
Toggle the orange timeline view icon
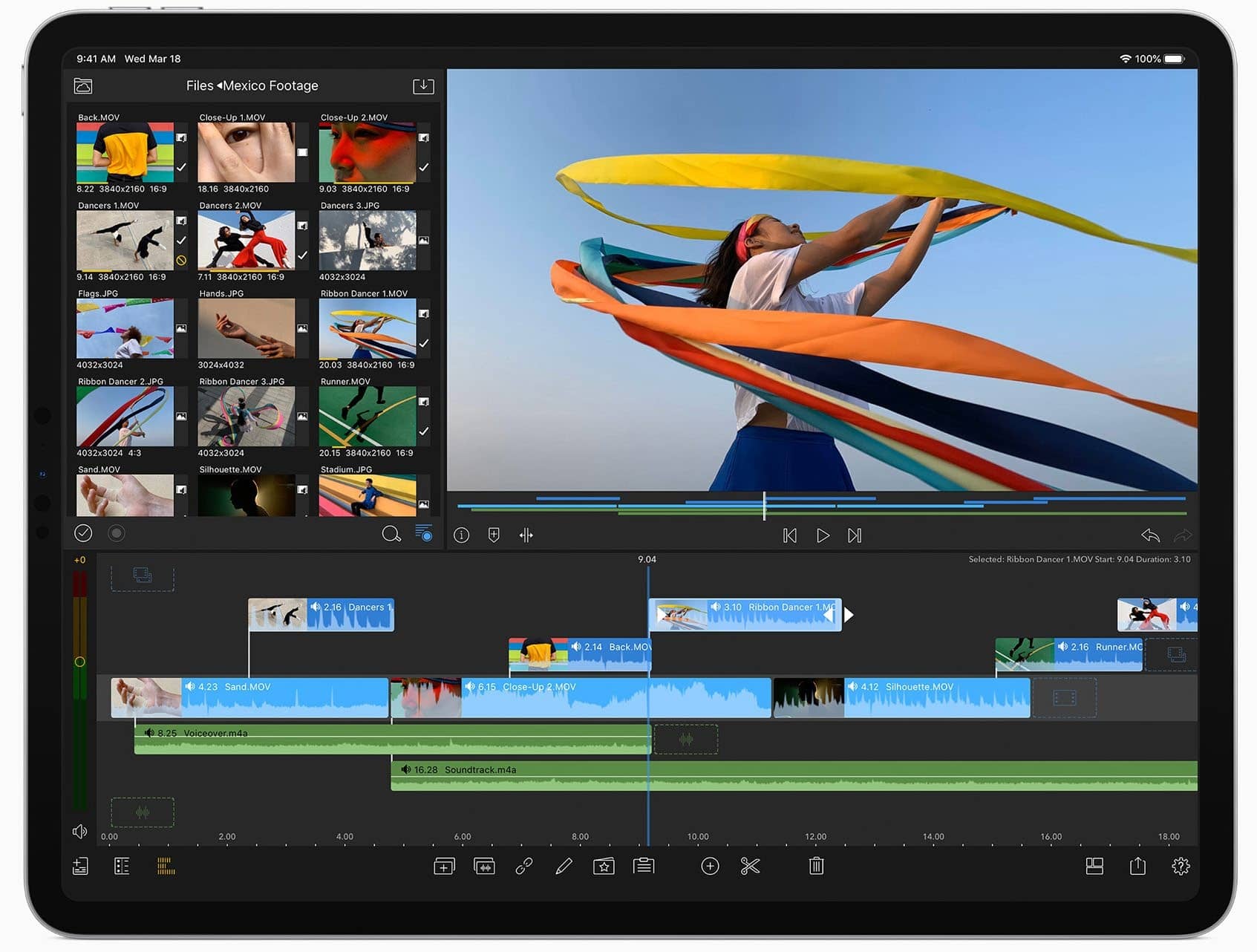pyautogui.click(x=166, y=866)
